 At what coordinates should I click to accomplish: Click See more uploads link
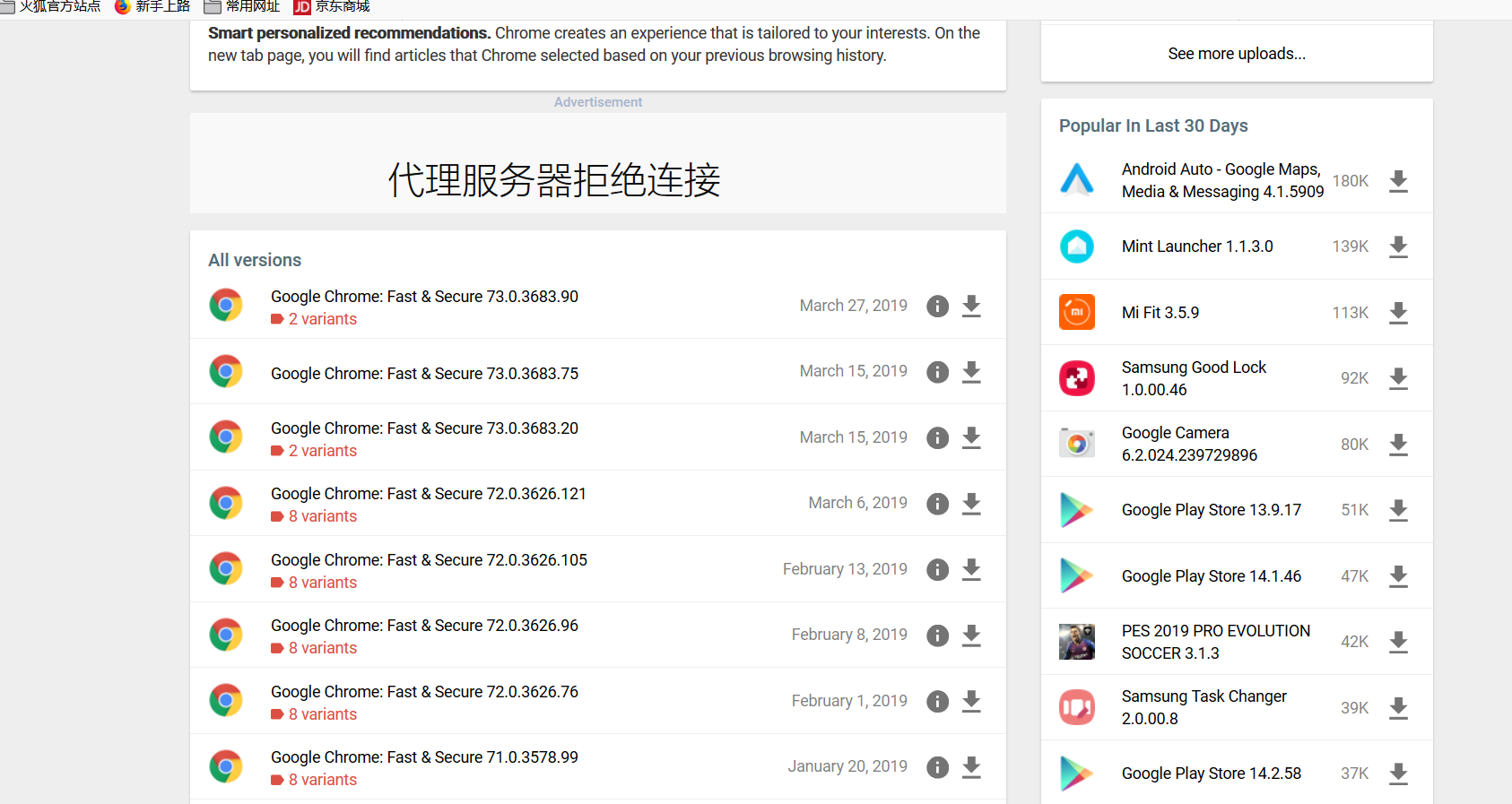(x=1237, y=54)
